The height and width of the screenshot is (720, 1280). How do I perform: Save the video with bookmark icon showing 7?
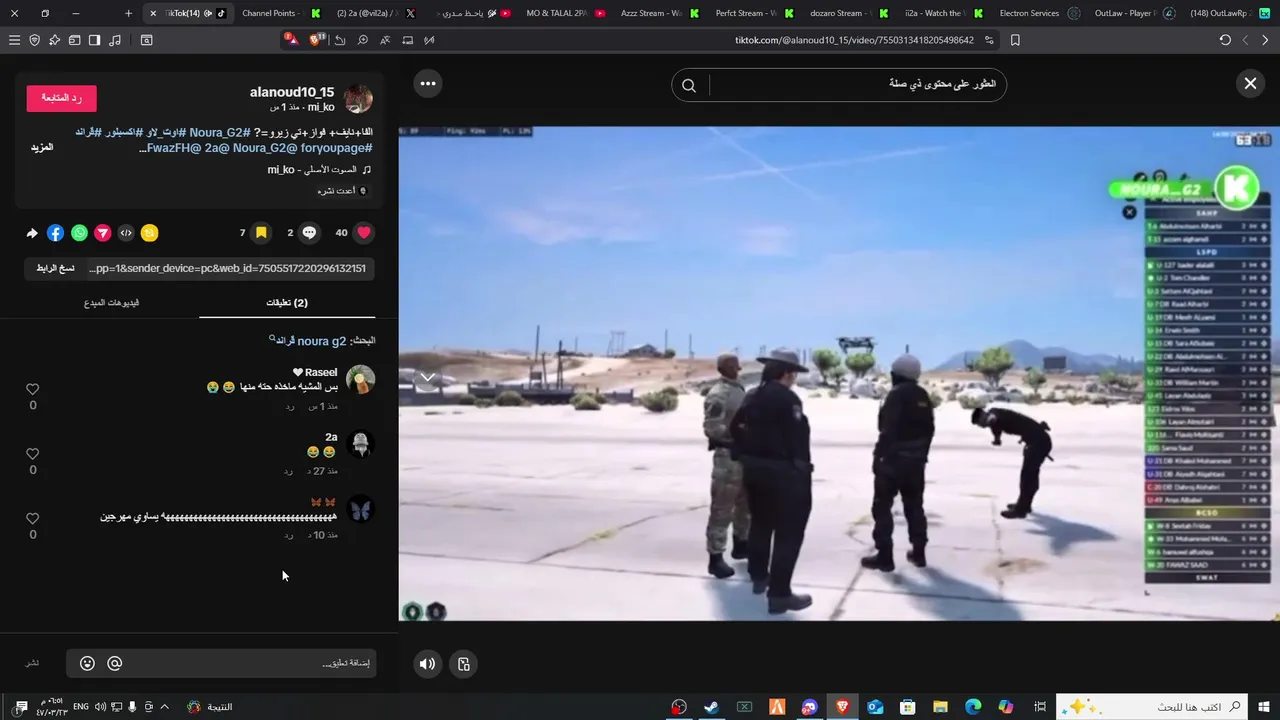coord(261,233)
